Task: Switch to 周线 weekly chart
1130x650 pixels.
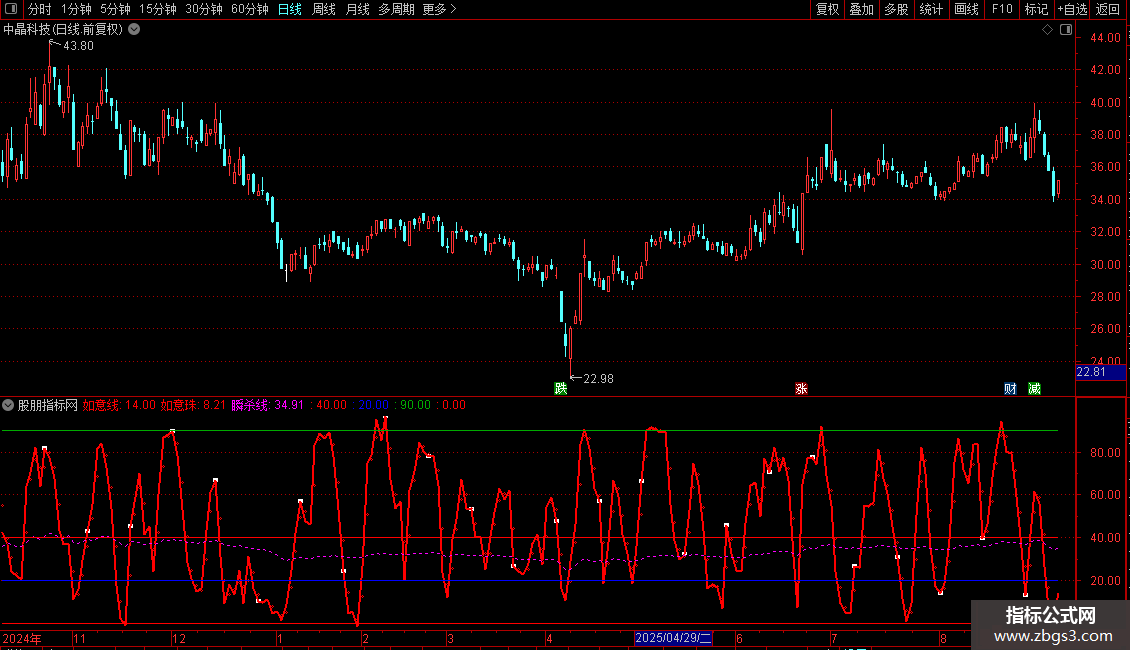Action: (x=324, y=9)
